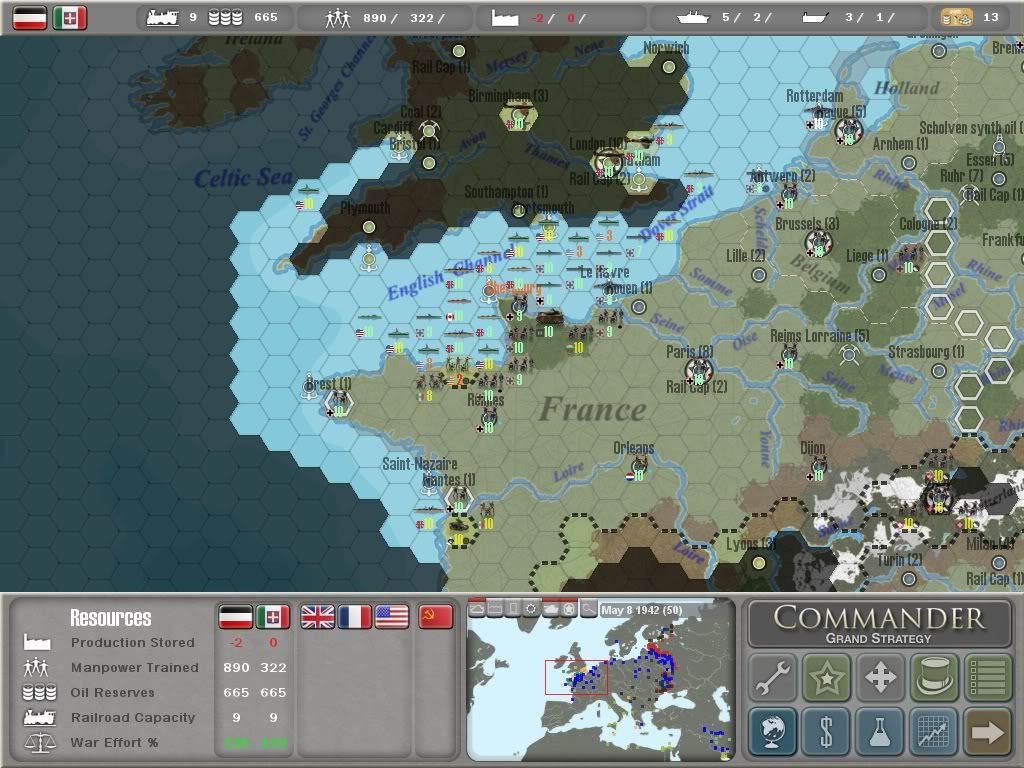Click the gold coins icon beside 13
1024x768 pixels.
pyautogui.click(x=957, y=18)
